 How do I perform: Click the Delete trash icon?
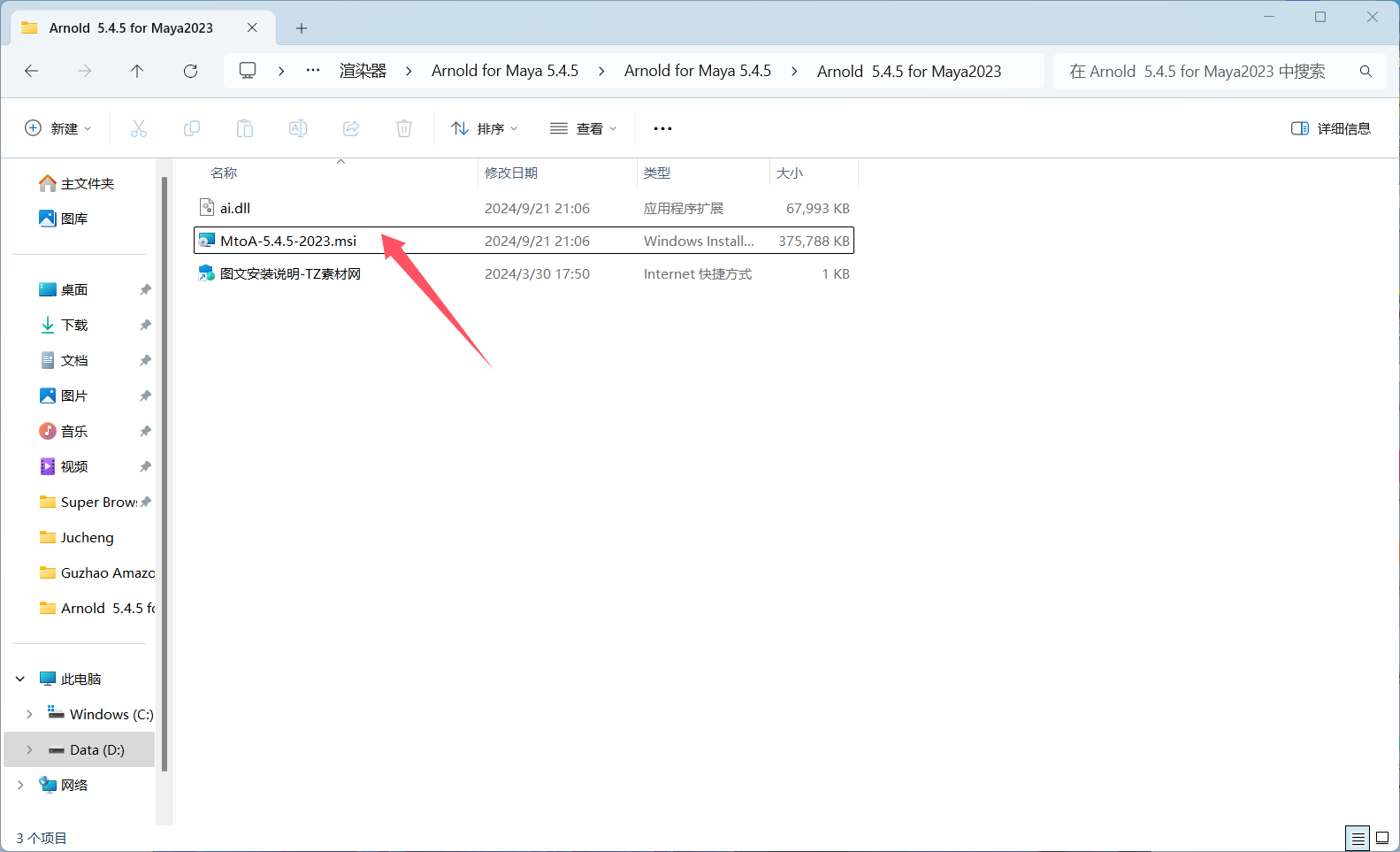(x=404, y=128)
